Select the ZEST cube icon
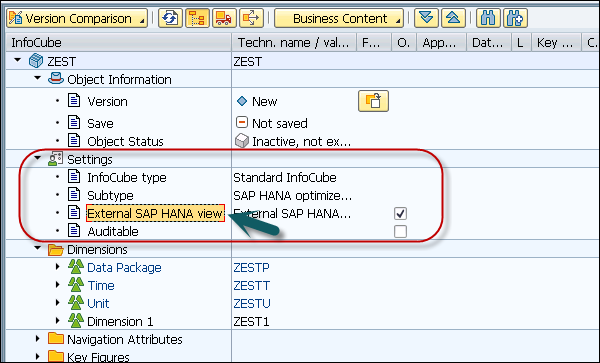The height and width of the screenshot is (363, 600). click(x=36, y=61)
